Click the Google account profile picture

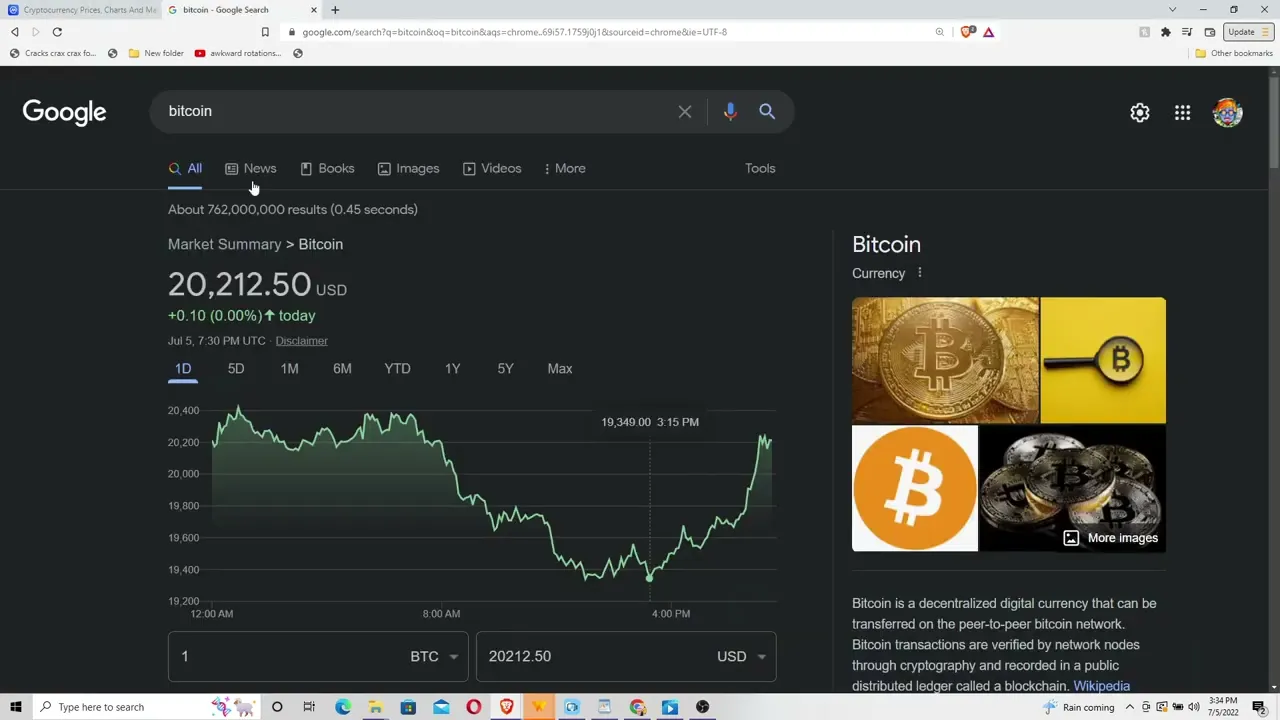[1228, 113]
